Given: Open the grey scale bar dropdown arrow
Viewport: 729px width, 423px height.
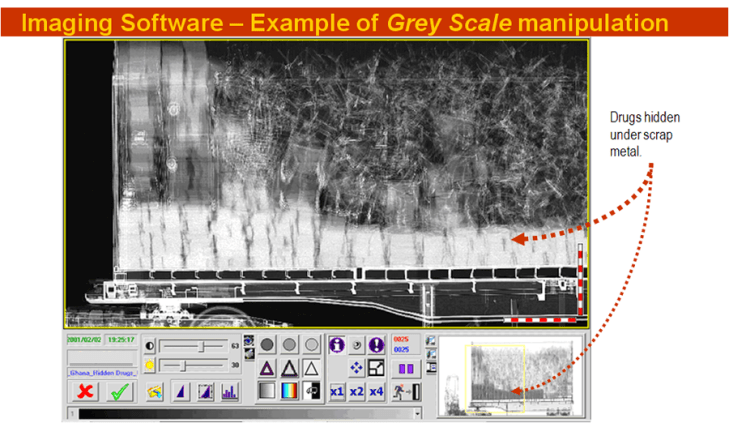Looking at the screenshot, I should [417, 413].
